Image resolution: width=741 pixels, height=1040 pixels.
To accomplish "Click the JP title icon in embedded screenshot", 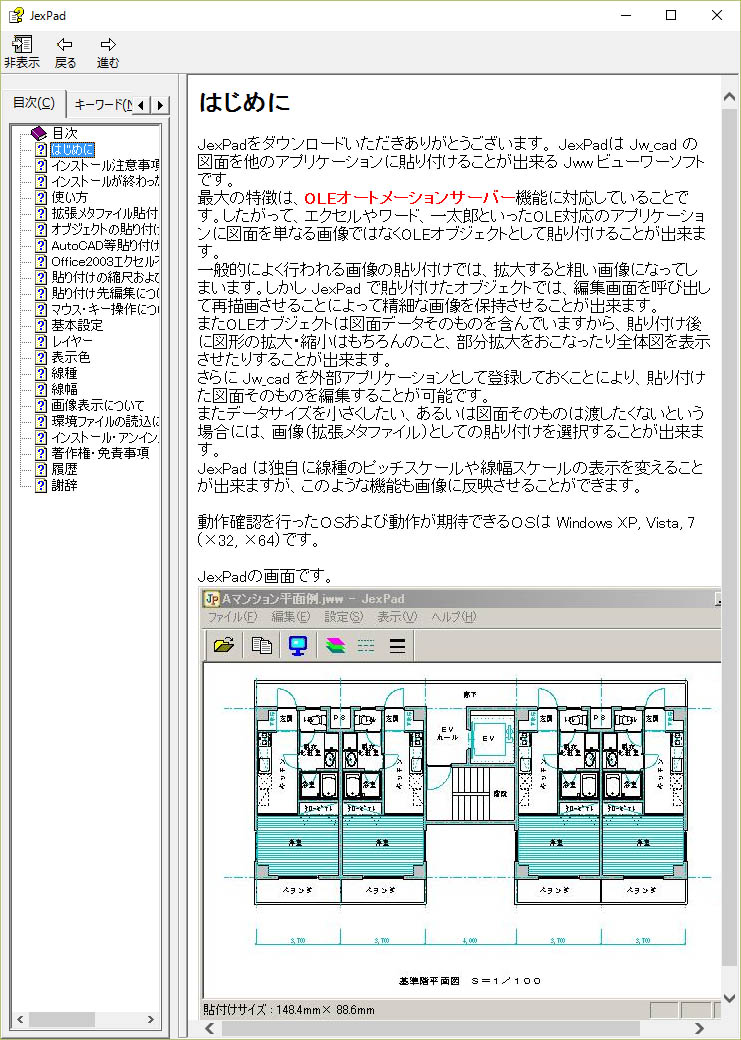I will click(212, 599).
